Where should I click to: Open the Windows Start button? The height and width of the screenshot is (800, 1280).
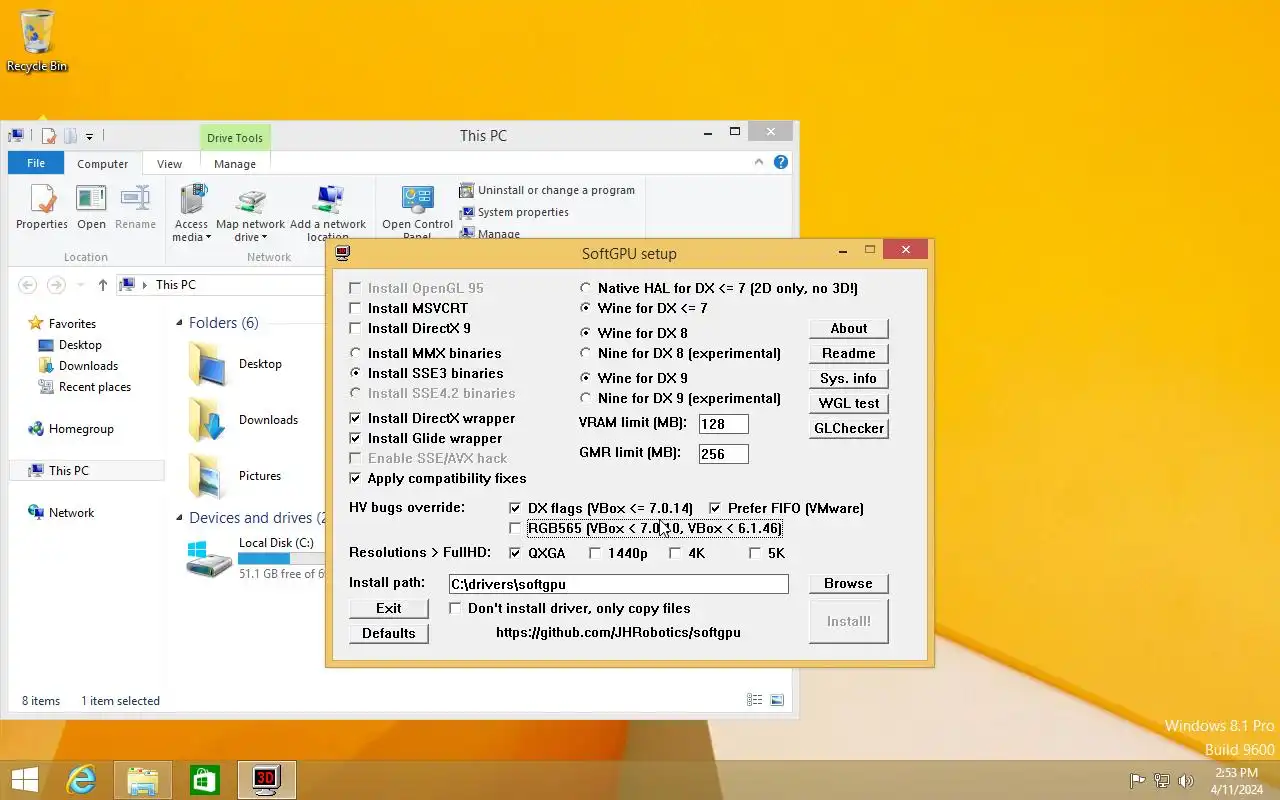click(x=25, y=780)
